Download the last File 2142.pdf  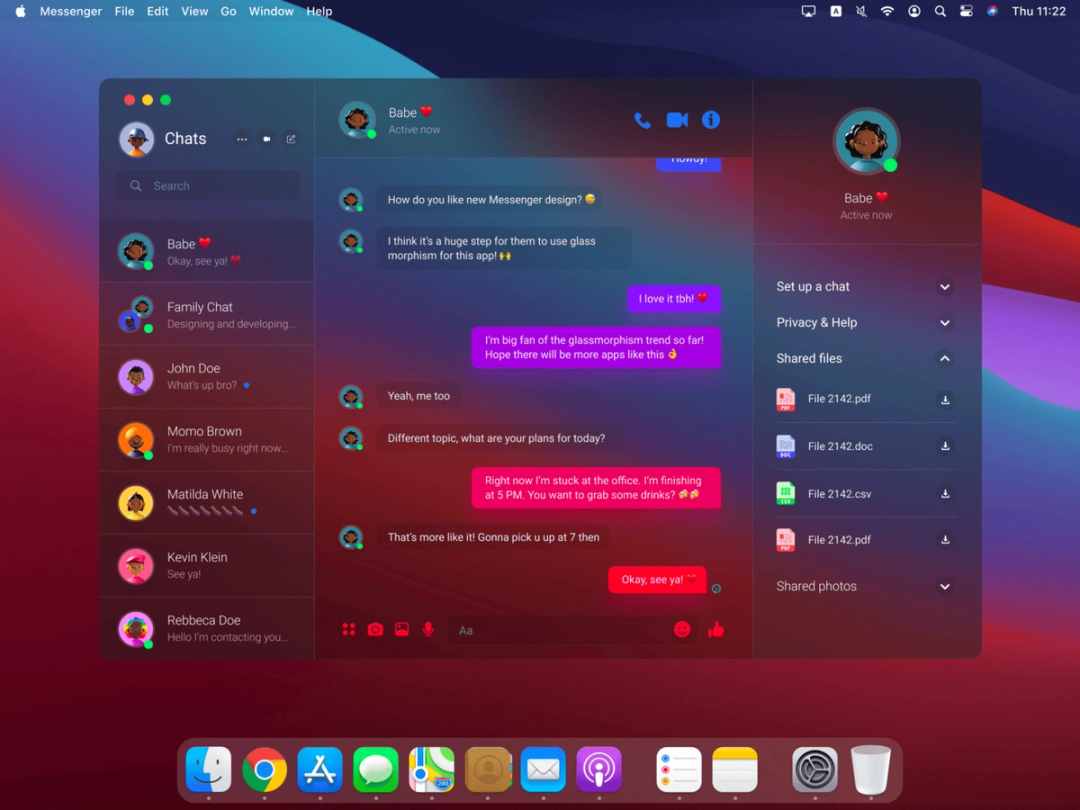tap(945, 540)
